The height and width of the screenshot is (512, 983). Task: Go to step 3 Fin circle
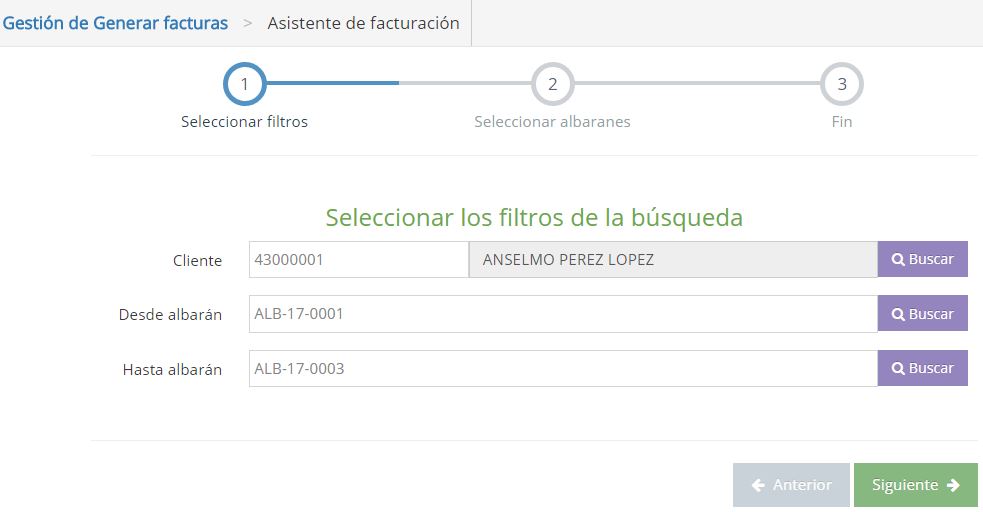pyautogui.click(x=842, y=83)
